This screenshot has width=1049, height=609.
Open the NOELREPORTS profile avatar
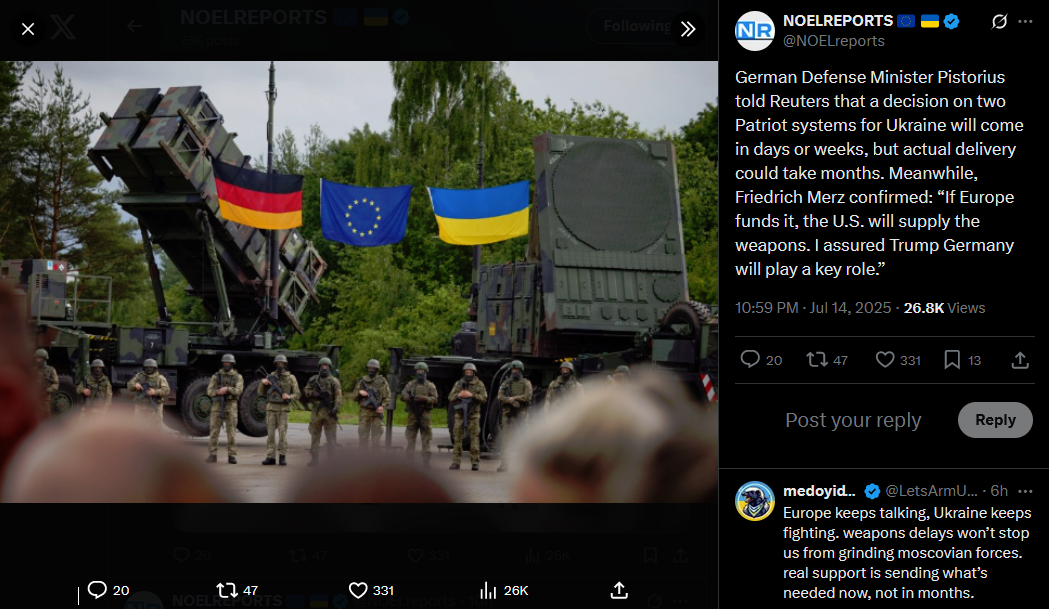(755, 31)
